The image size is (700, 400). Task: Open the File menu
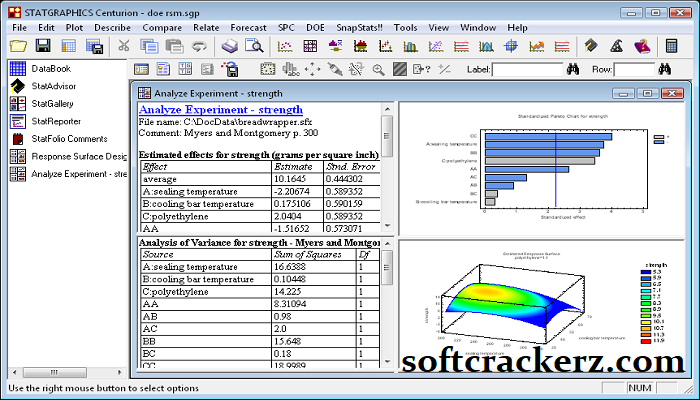click(19, 28)
